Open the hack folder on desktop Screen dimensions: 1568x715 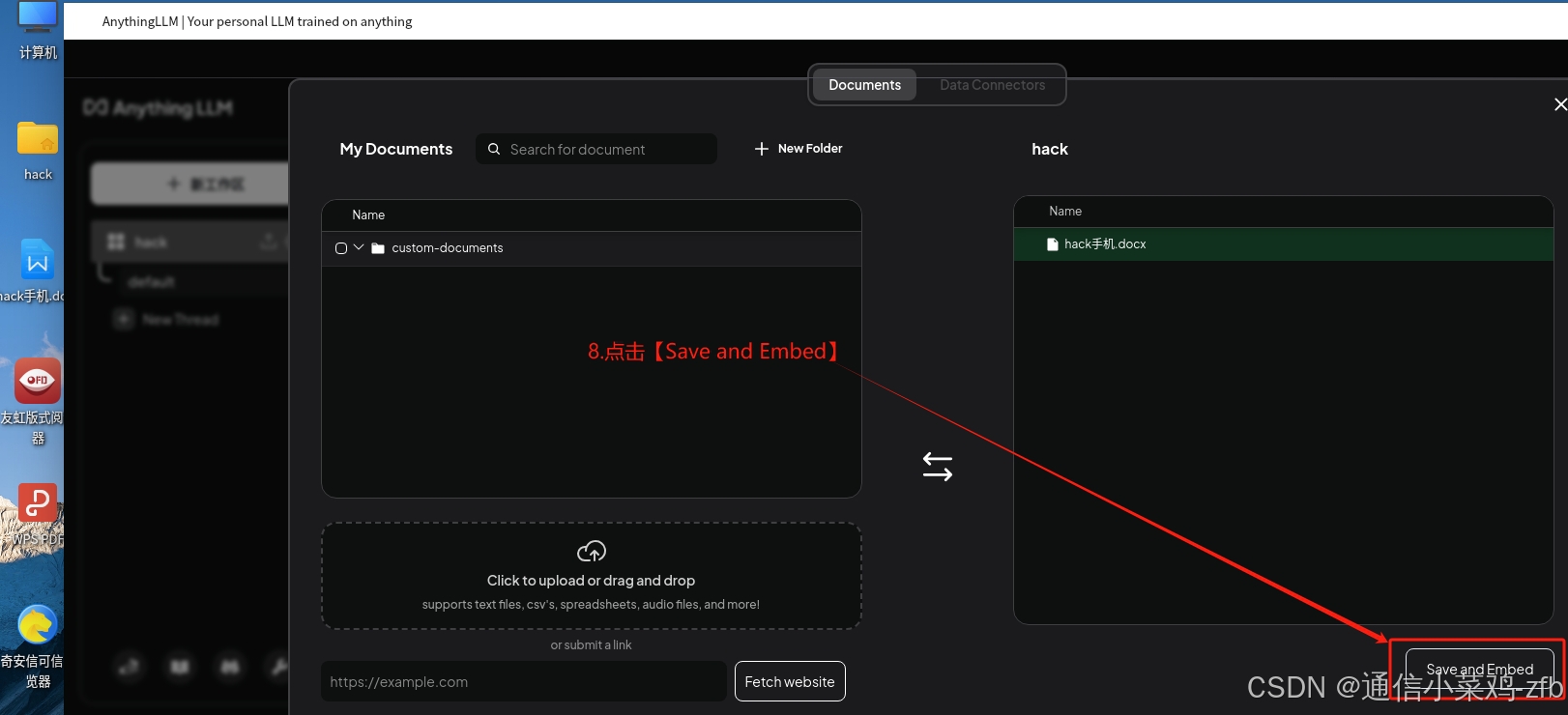[x=38, y=152]
